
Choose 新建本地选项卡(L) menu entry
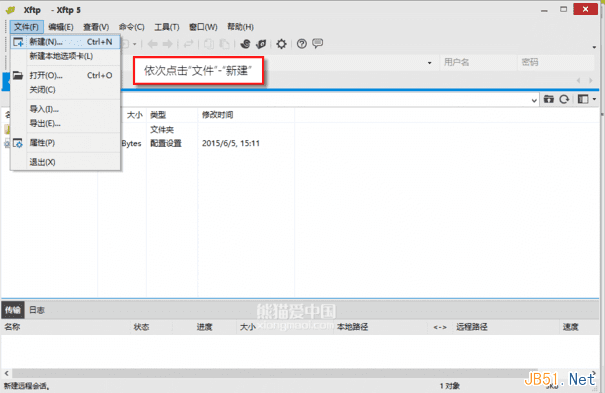(66, 56)
